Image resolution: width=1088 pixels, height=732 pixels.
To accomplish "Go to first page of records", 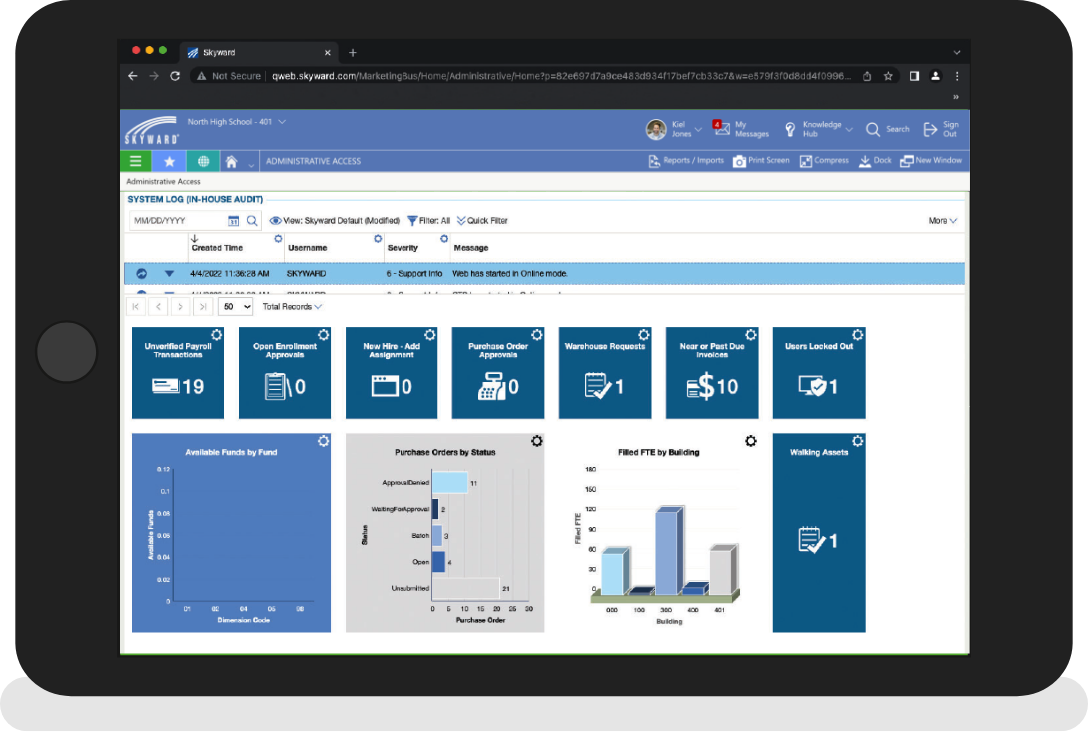I will tap(136, 307).
